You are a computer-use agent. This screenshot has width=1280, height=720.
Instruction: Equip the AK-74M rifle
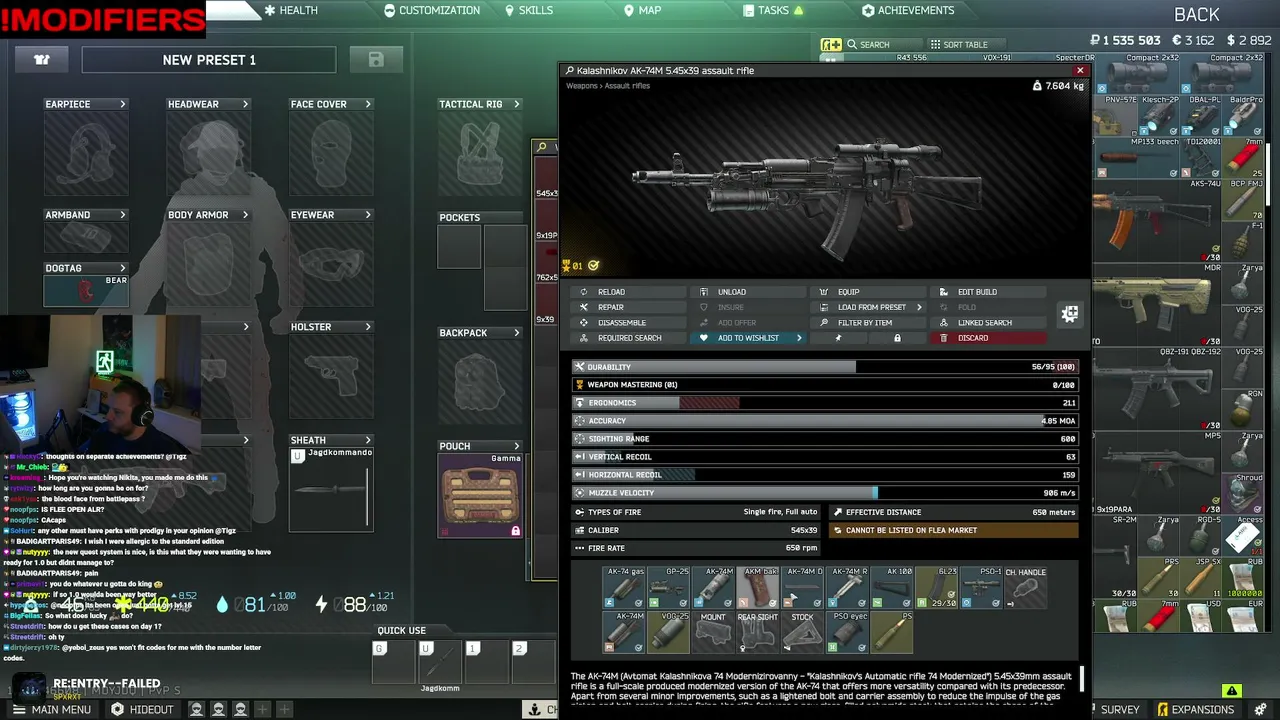click(x=869, y=292)
